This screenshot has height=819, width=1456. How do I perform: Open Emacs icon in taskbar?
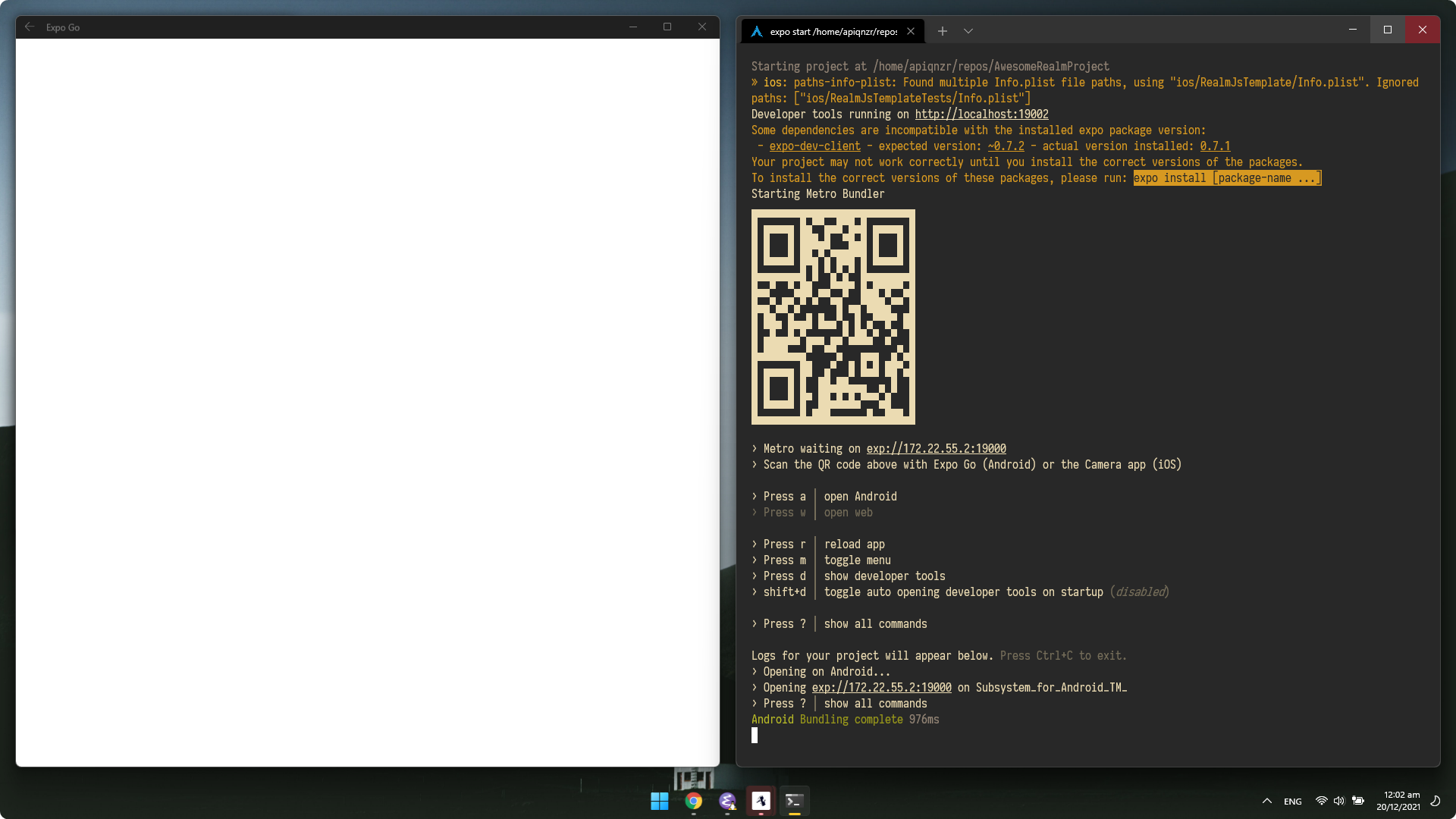click(x=727, y=801)
